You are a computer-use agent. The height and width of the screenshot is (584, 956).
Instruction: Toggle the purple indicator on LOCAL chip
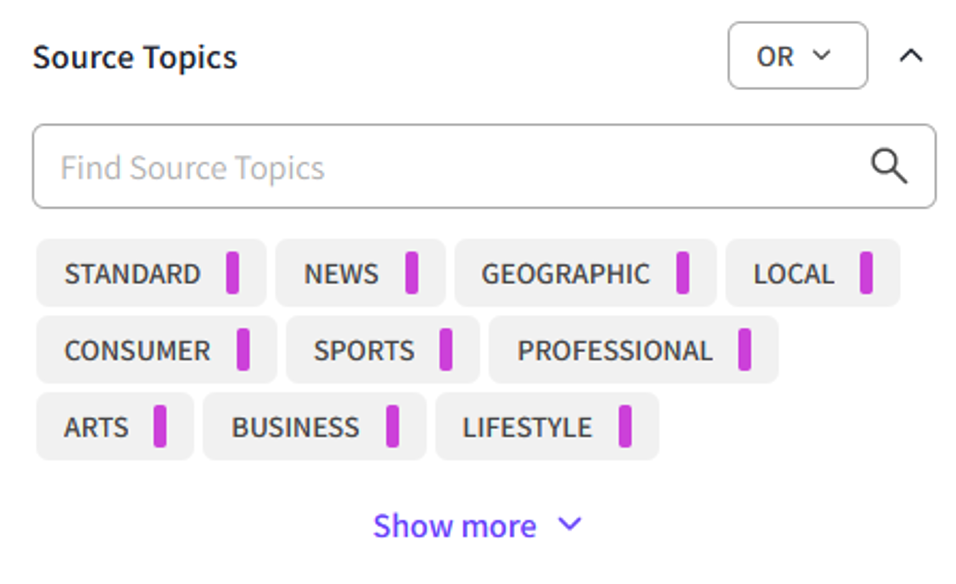(x=866, y=272)
